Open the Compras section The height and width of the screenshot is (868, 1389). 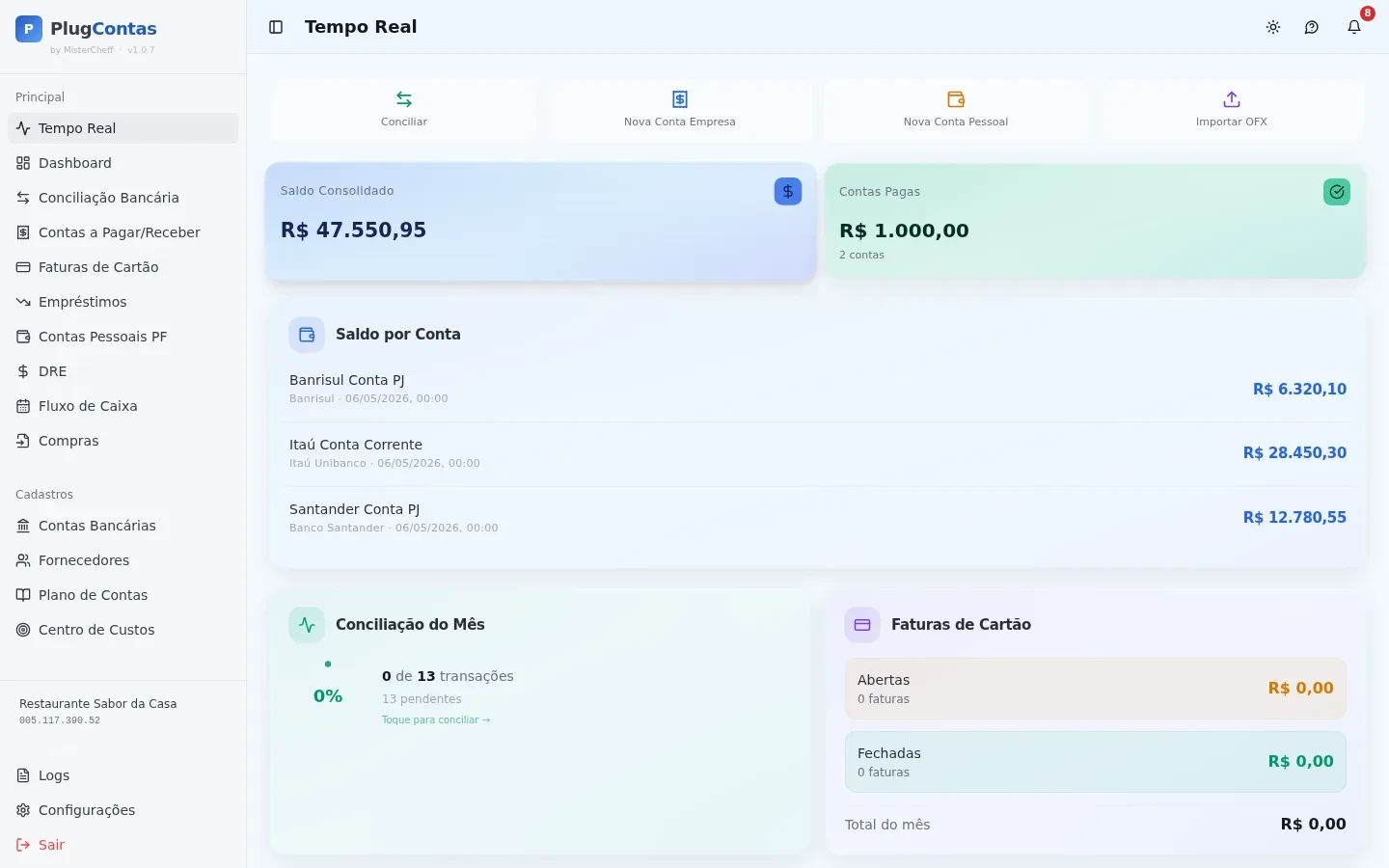coord(123,441)
